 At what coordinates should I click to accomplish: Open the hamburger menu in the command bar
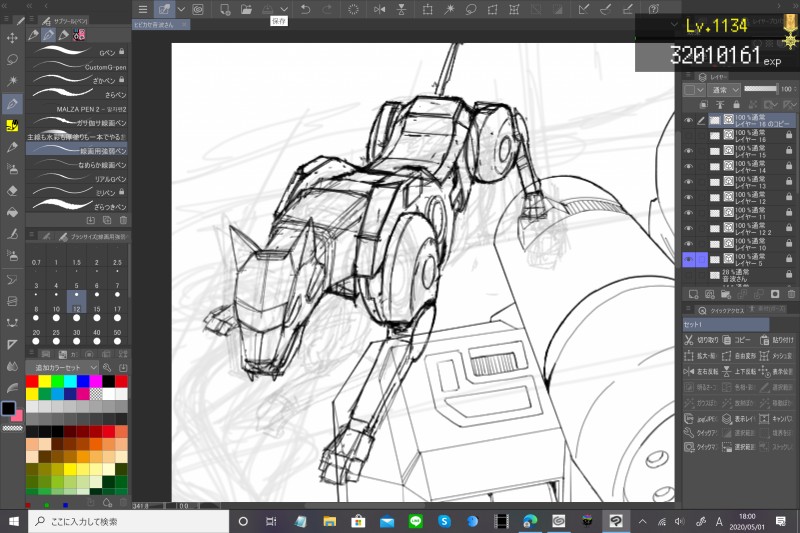[x=142, y=9]
